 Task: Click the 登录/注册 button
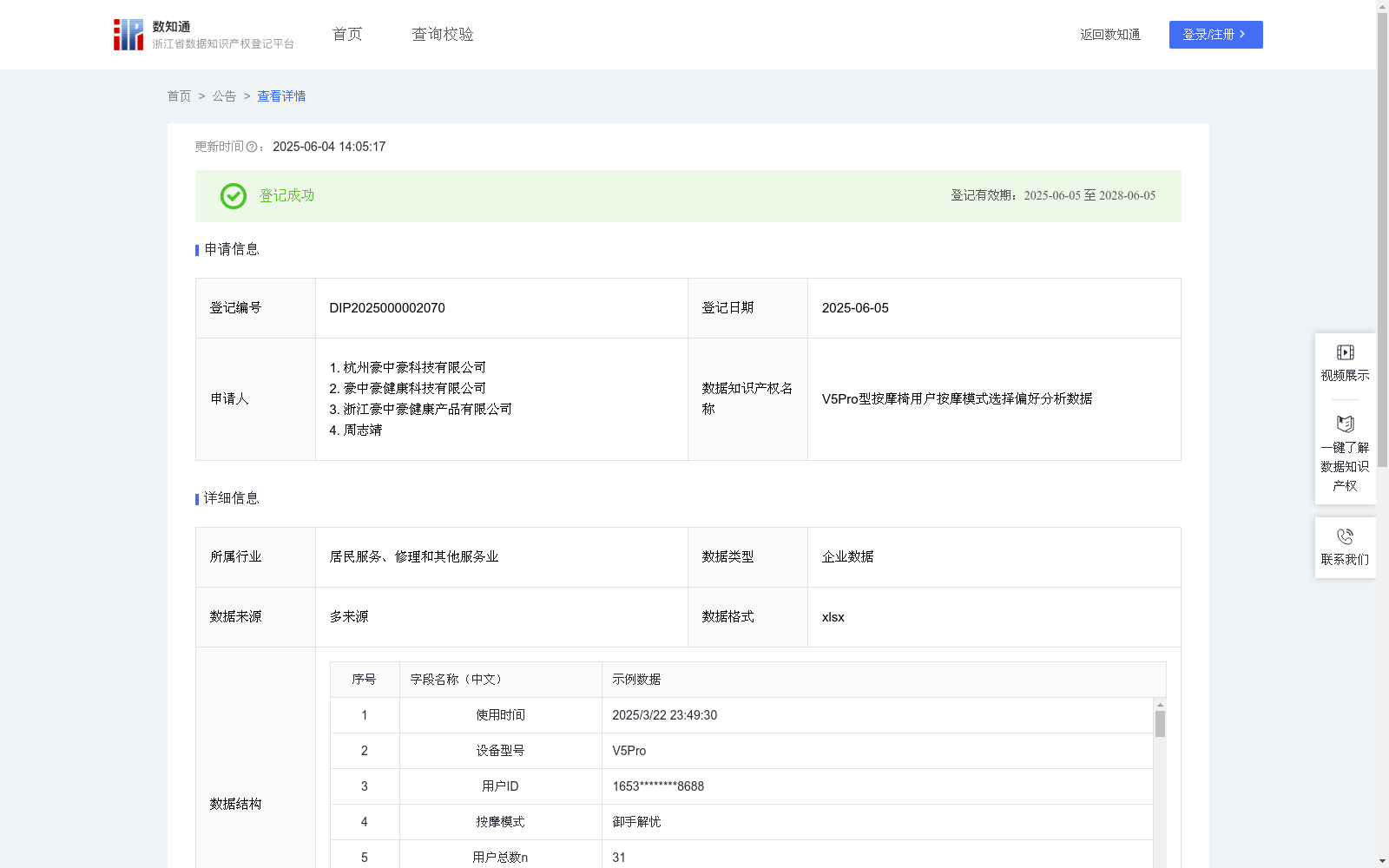1215,35
